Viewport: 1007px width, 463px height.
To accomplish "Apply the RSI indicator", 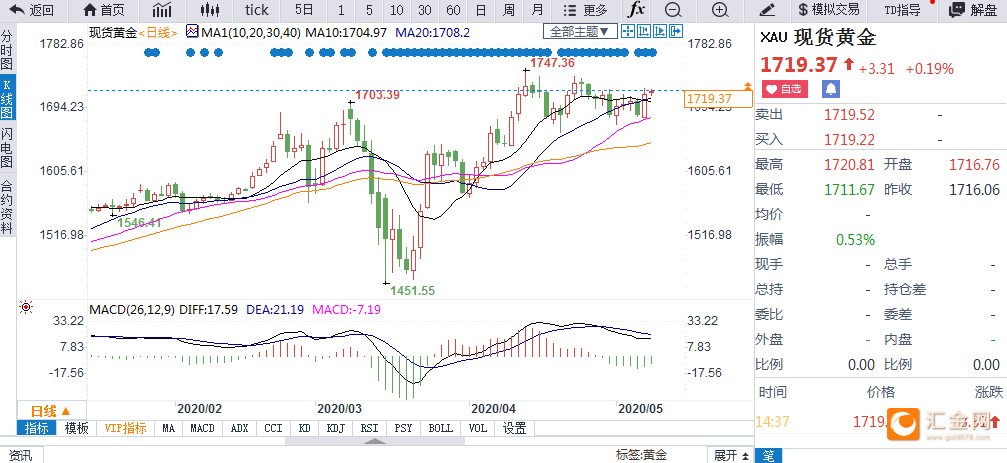I will [369, 428].
